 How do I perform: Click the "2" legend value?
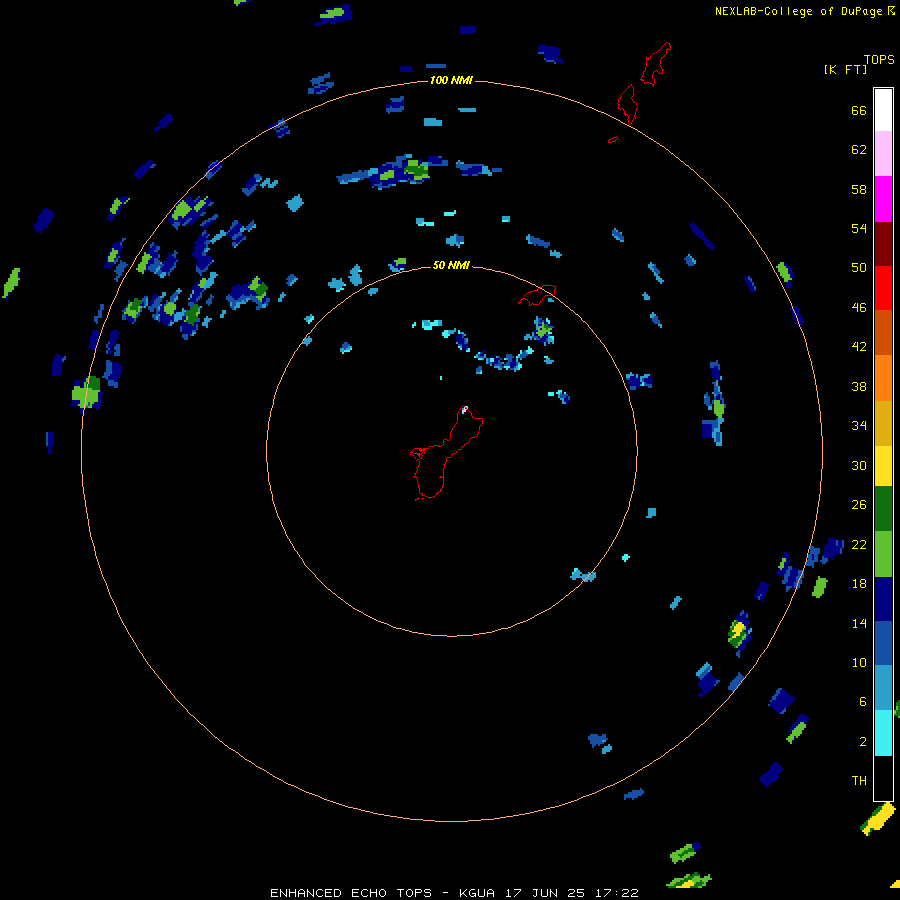point(863,742)
